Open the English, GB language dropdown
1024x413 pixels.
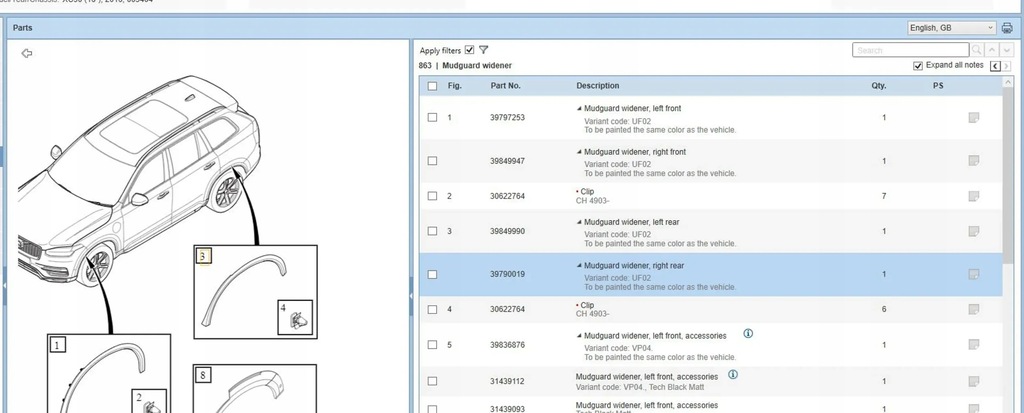[x=952, y=28]
